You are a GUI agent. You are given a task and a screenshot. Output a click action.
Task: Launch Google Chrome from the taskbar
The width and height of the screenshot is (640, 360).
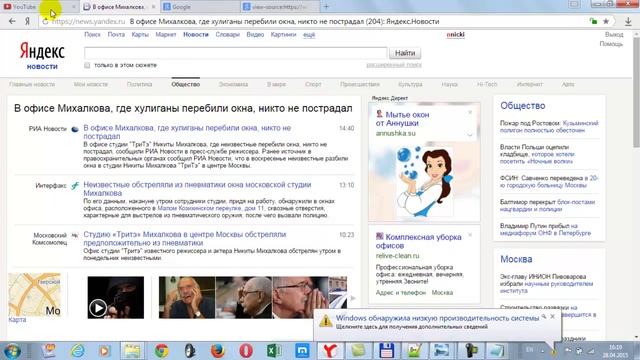pyautogui.click(x=162, y=351)
